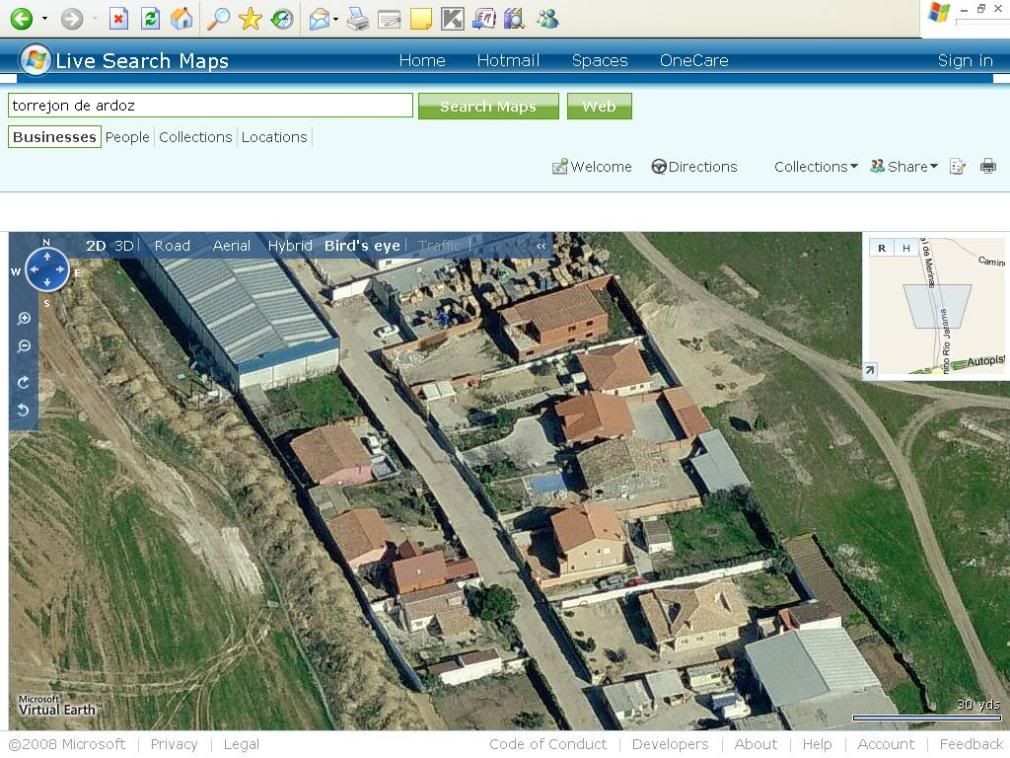
Task: Collapse the map view toolbar with chevrons
Action: click(x=541, y=246)
